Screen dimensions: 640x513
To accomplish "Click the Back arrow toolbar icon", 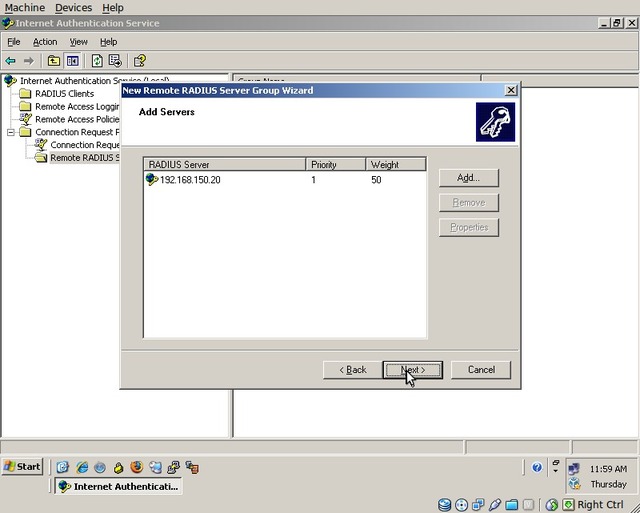I will [11, 61].
